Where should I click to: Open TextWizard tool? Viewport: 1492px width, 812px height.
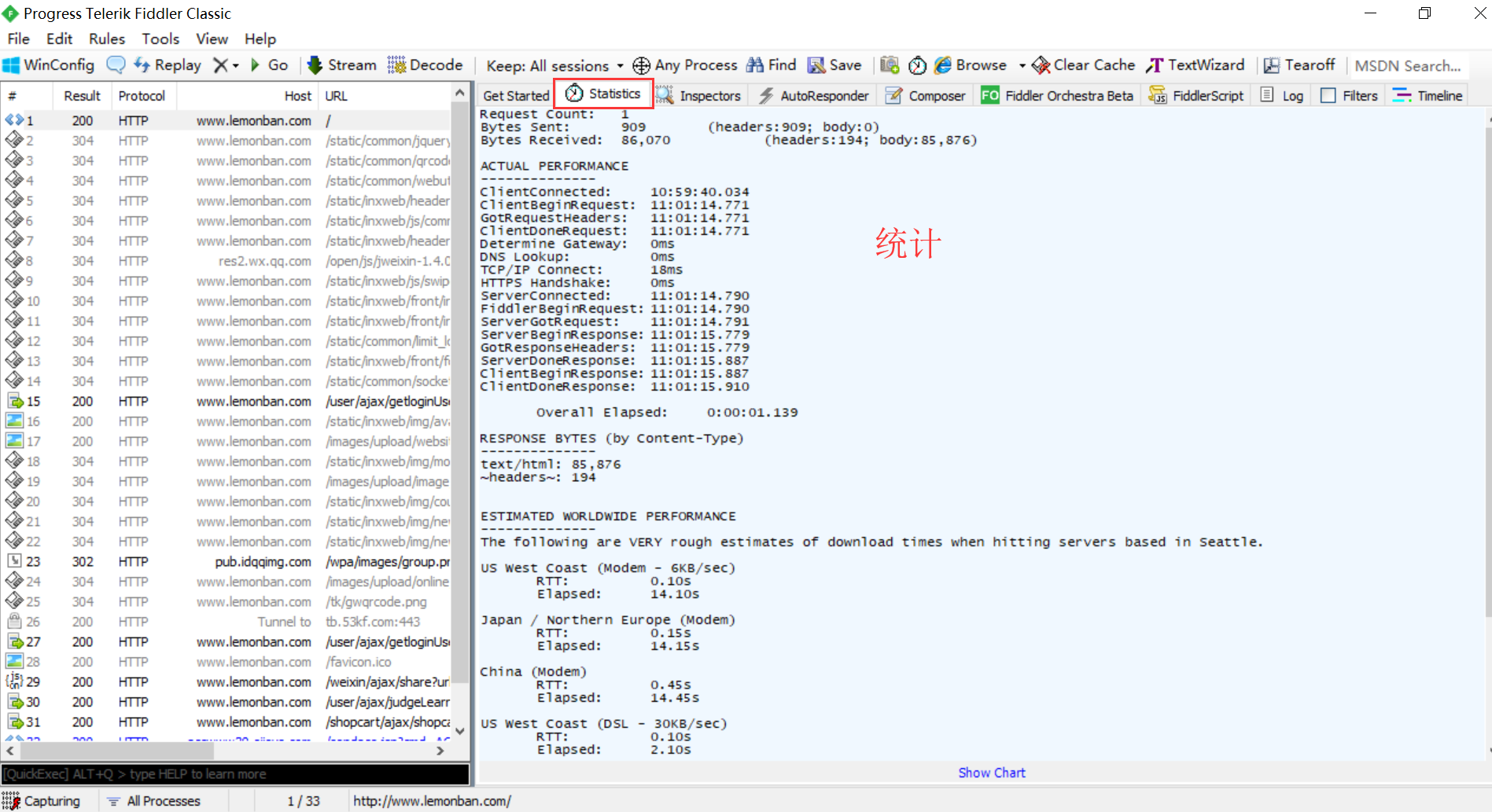[x=1195, y=65]
